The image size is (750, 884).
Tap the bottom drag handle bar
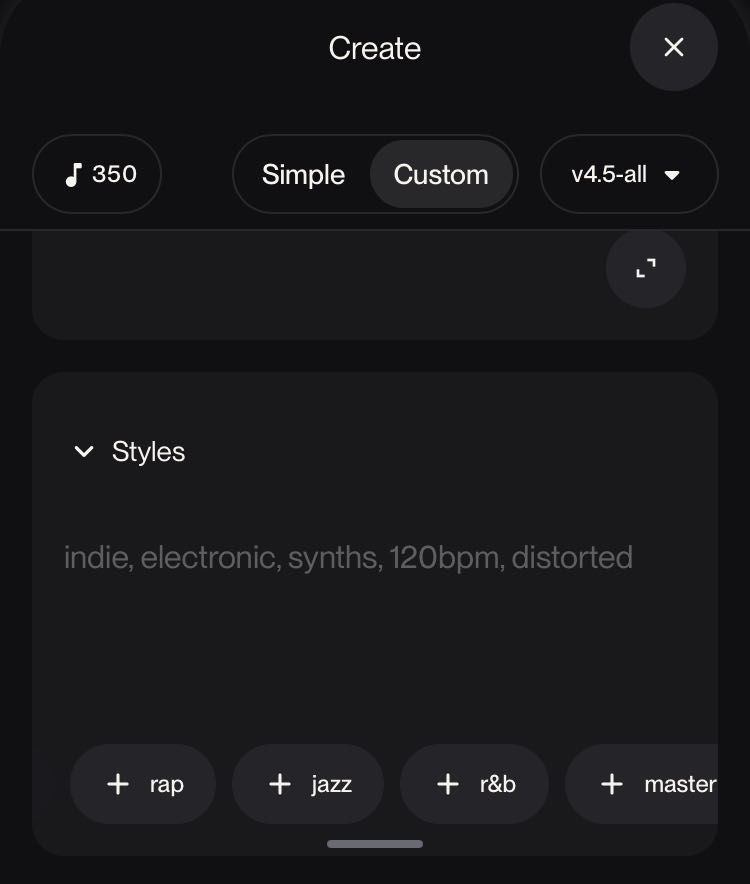point(375,844)
